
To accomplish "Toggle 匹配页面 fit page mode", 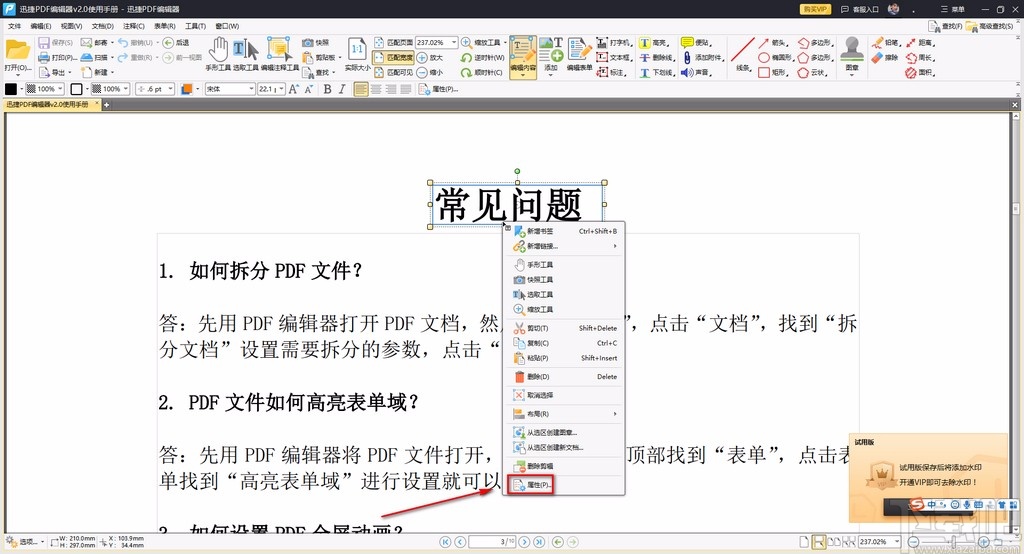I will click(393, 42).
